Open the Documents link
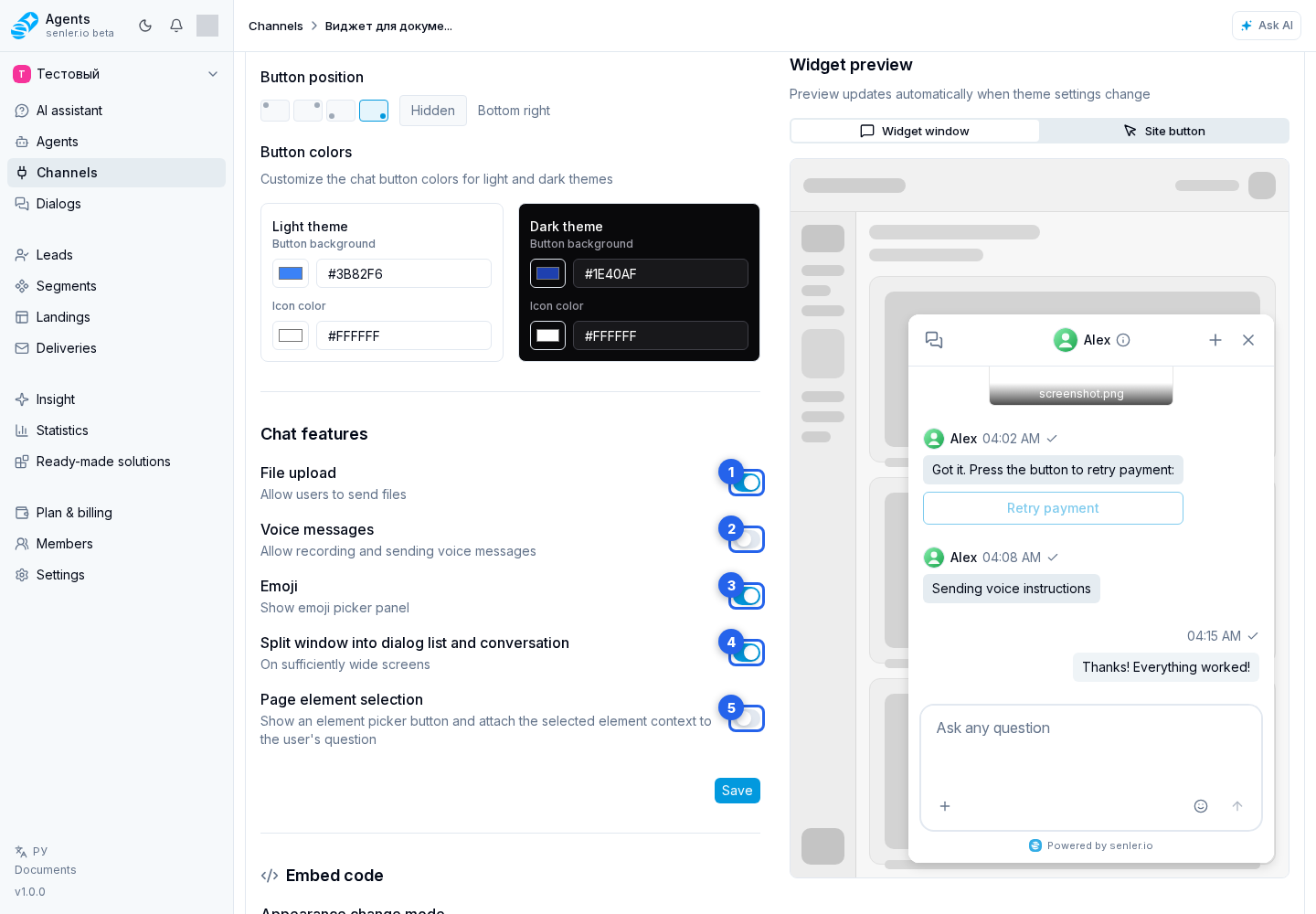Viewport: 1316px width, 914px height. pos(46,870)
